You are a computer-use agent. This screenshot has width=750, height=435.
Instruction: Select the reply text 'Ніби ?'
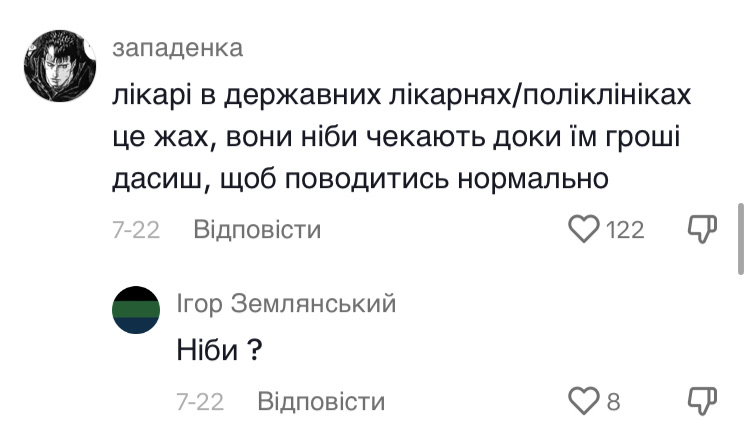click(220, 350)
